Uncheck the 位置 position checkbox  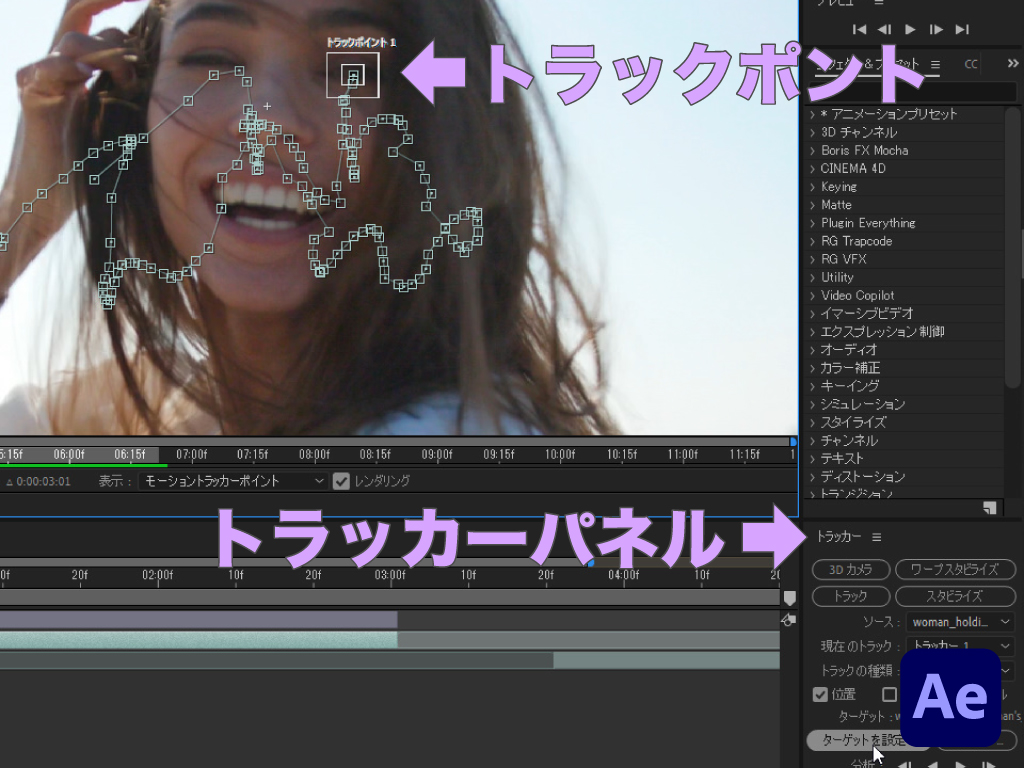(821, 695)
